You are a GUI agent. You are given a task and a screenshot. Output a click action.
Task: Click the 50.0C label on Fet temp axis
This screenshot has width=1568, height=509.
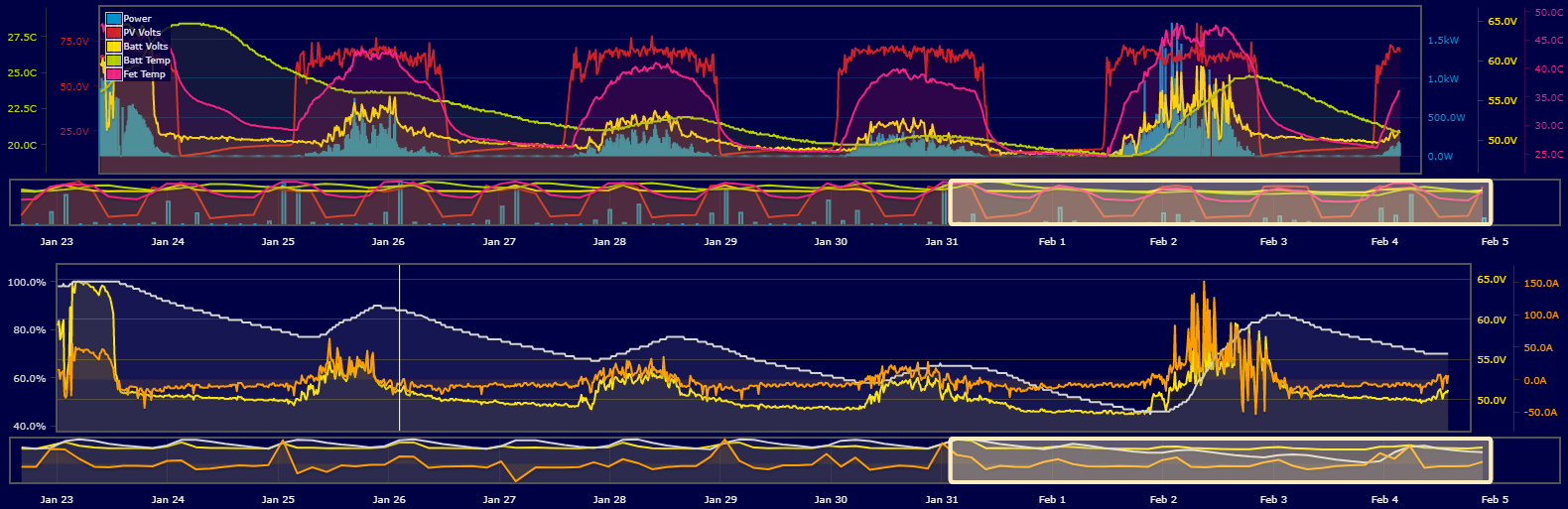tap(1549, 13)
